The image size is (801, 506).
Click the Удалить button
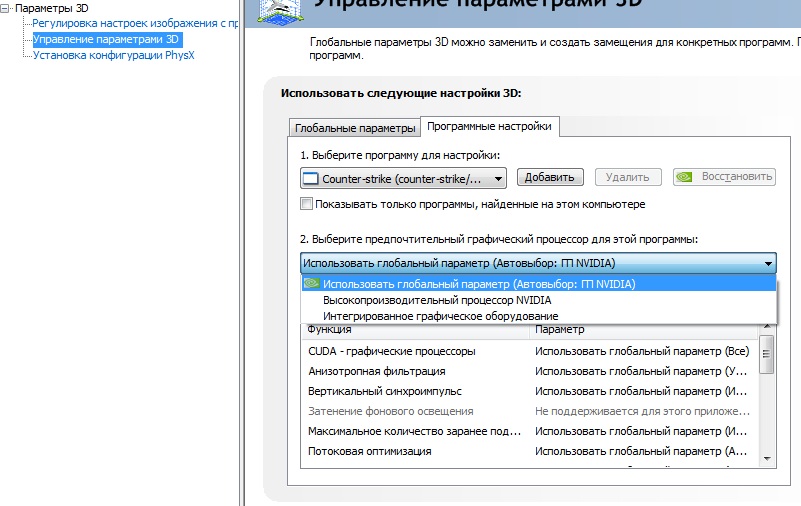pos(628,177)
